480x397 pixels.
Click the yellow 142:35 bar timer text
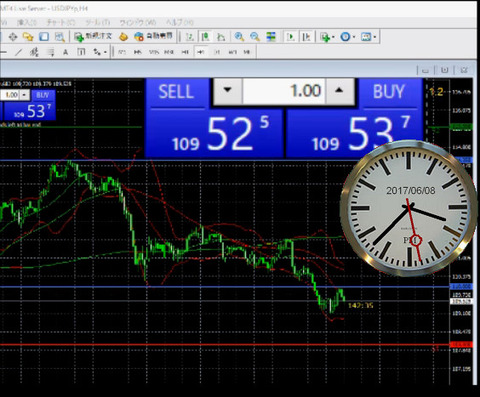pos(360,305)
